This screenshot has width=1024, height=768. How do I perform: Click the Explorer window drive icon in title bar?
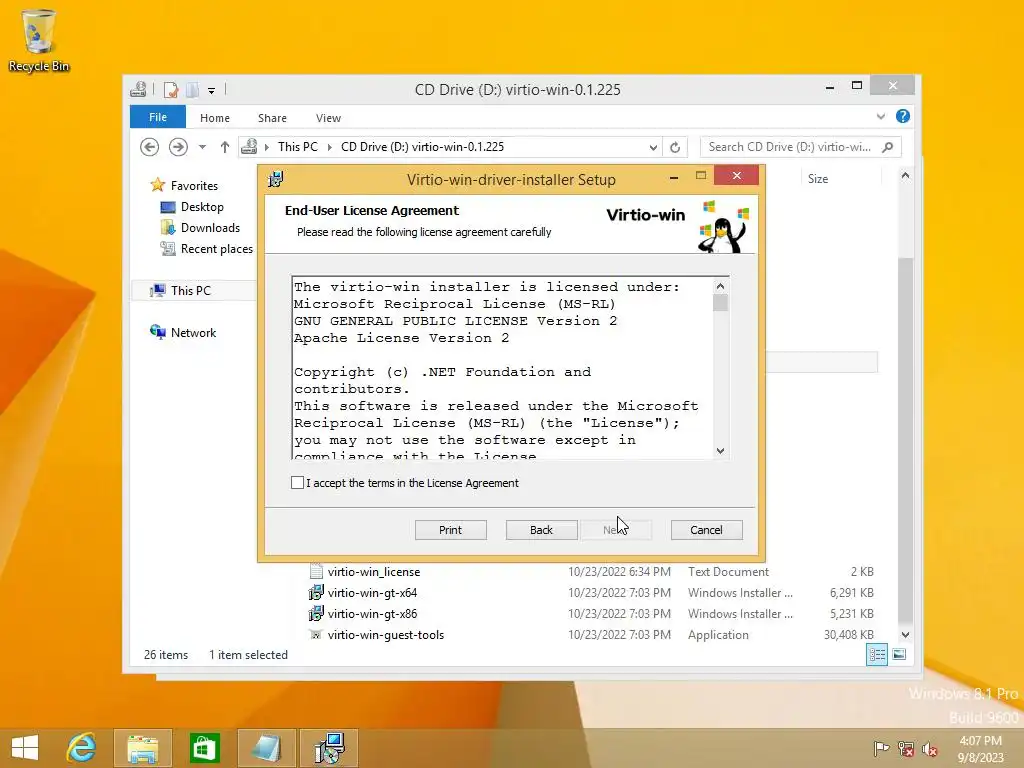138,89
